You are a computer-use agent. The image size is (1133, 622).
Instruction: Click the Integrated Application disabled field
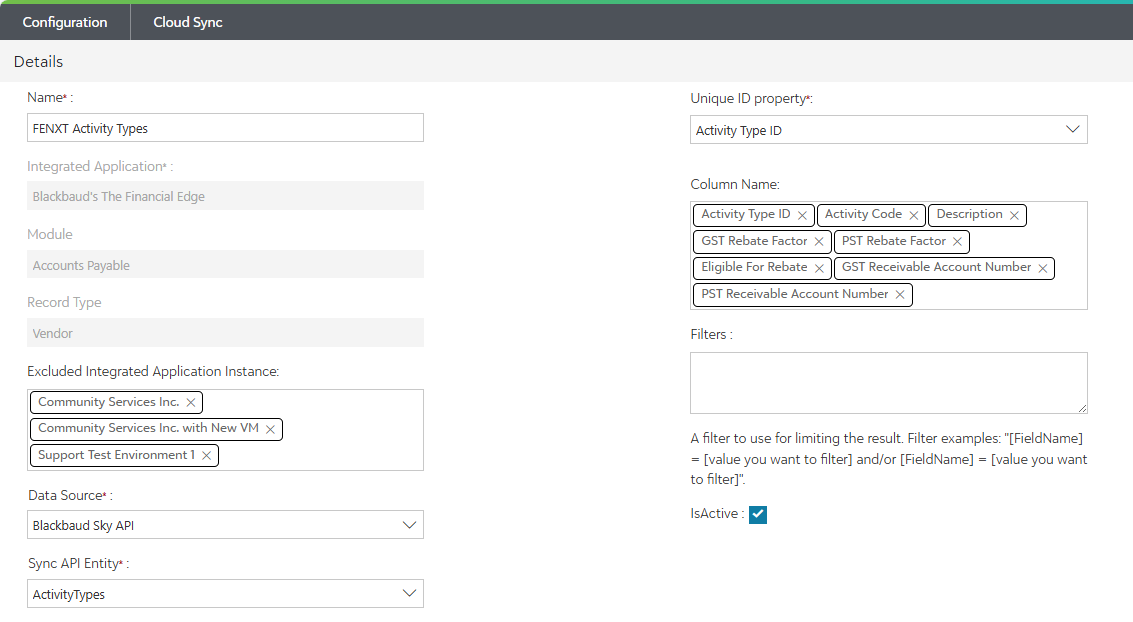pos(225,196)
